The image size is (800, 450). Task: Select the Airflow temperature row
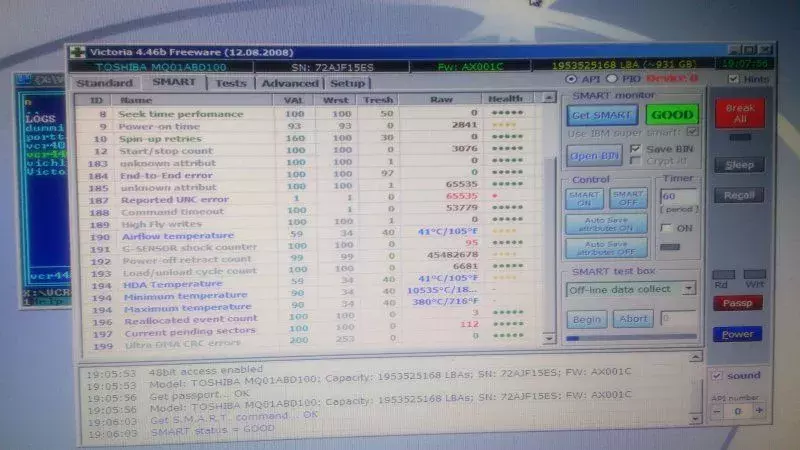pyautogui.click(x=309, y=235)
